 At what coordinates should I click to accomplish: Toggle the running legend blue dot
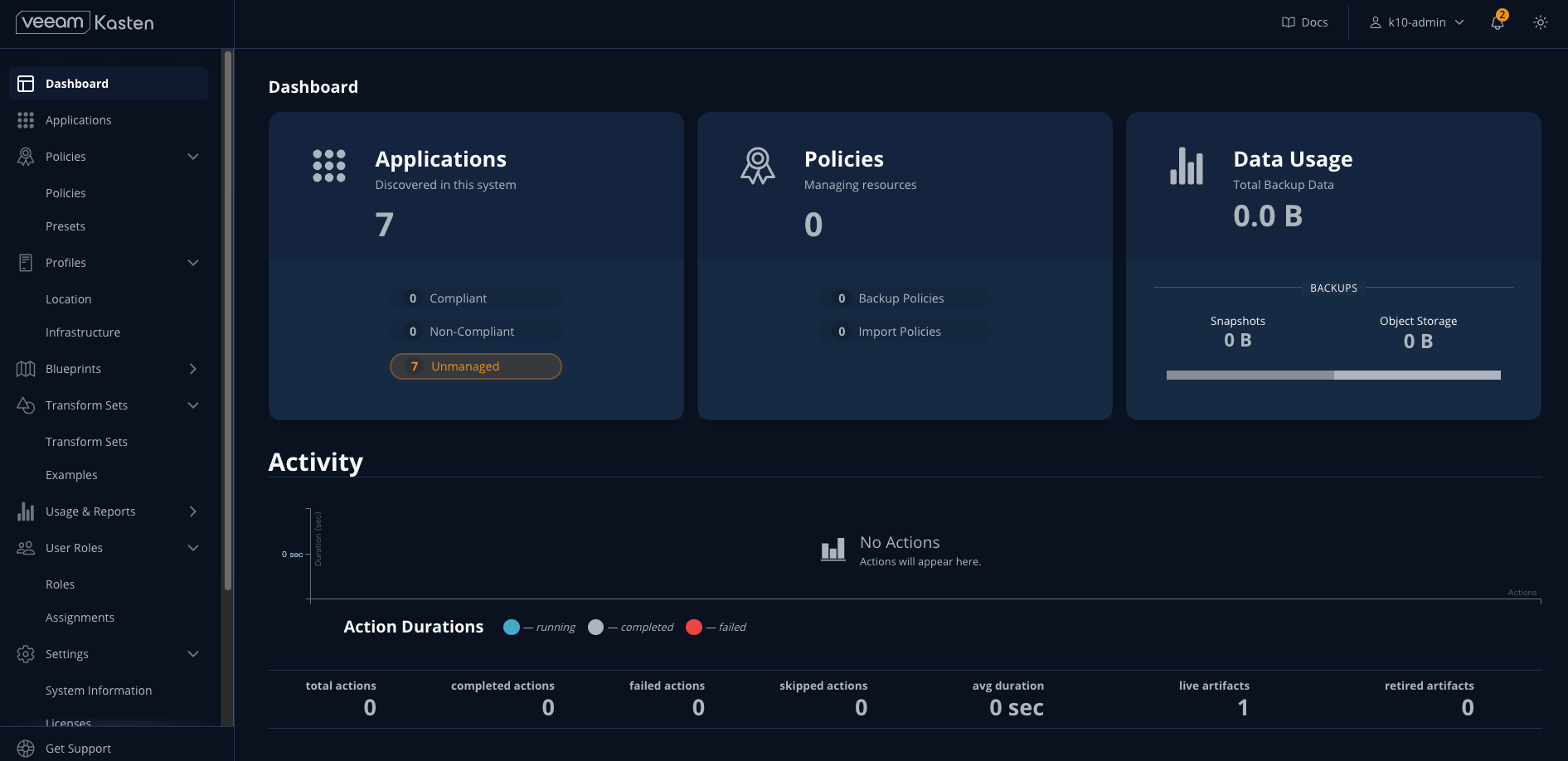pyautogui.click(x=512, y=627)
